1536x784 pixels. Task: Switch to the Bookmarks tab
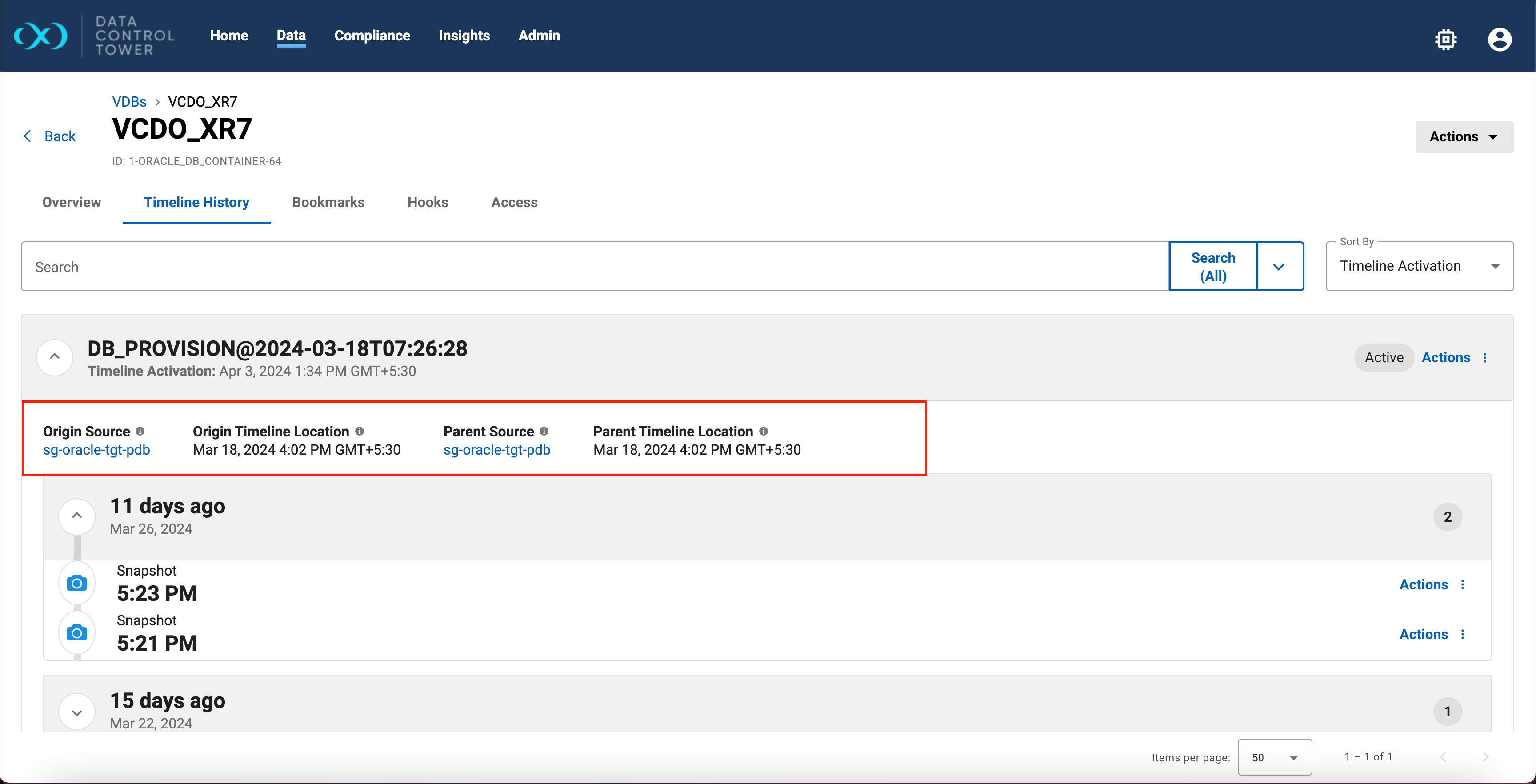coord(328,203)
